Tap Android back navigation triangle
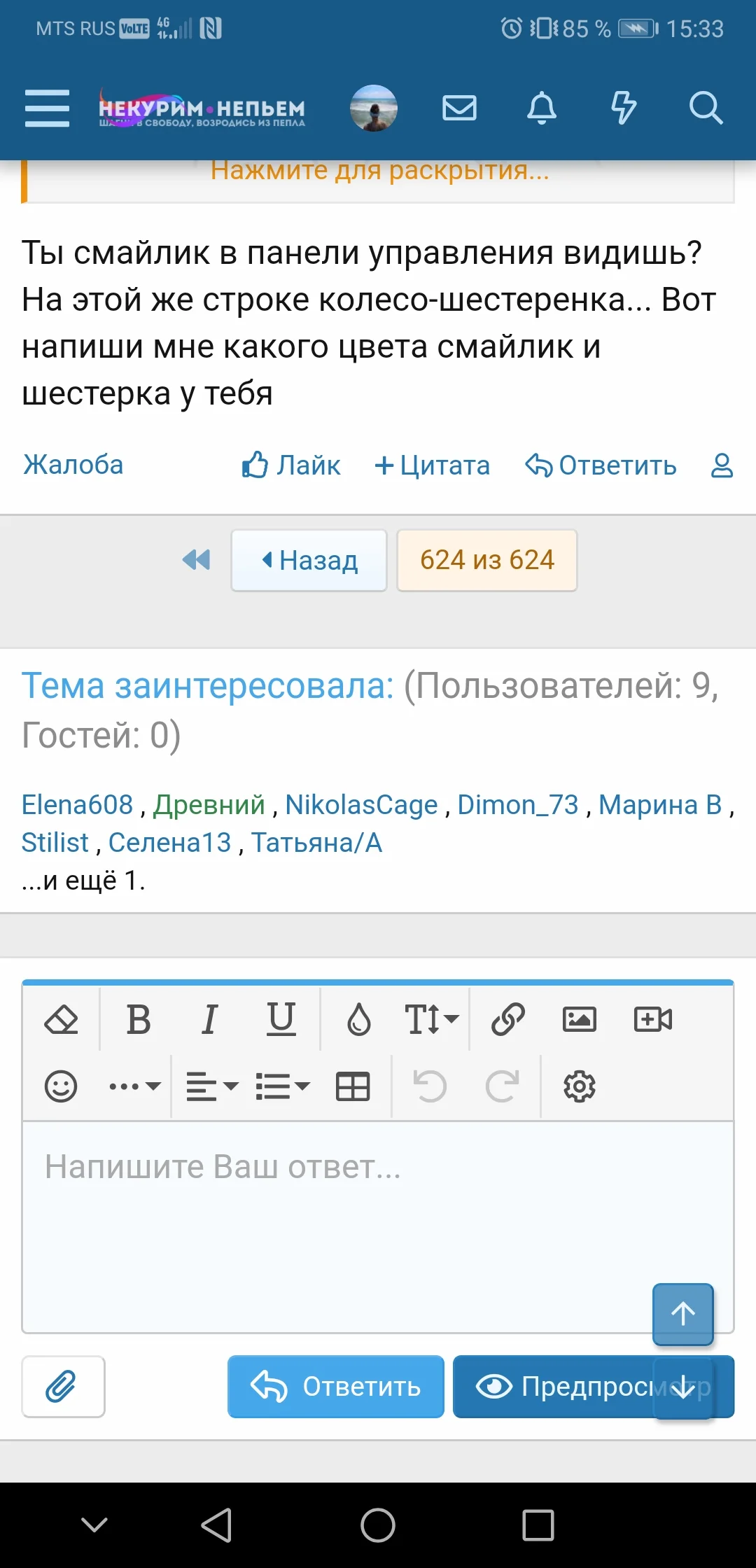This screenshot has width=756, height=1568. coord(217,1525)
